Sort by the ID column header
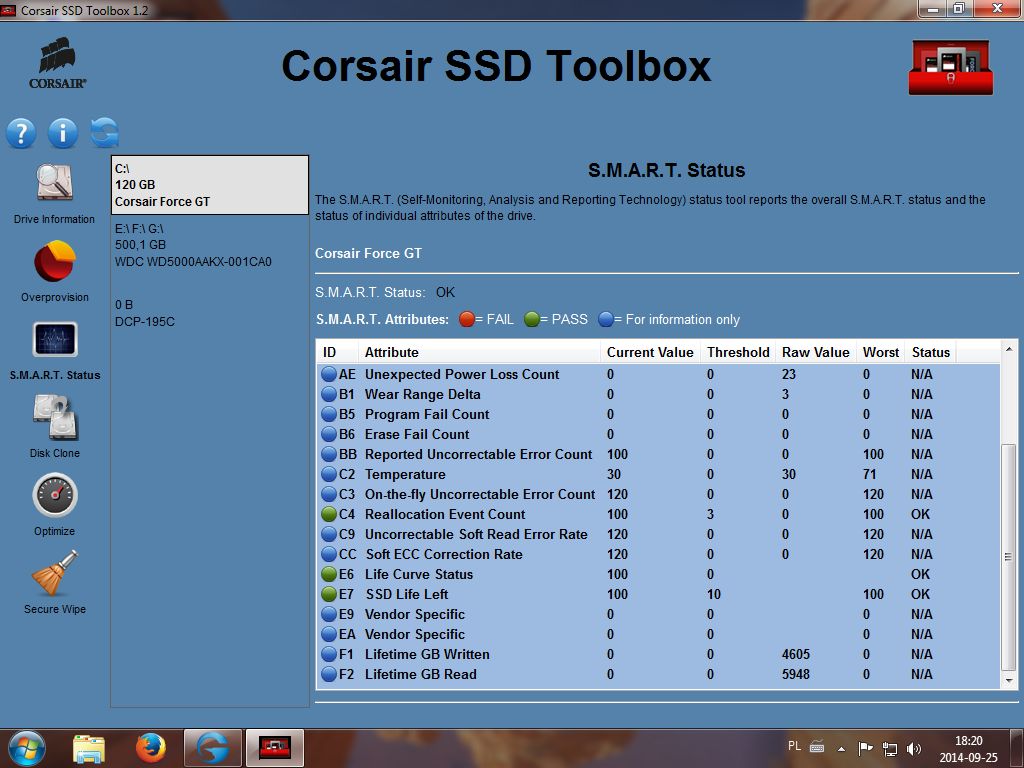Screen dimensions: 1024x768 pos(337,352)
